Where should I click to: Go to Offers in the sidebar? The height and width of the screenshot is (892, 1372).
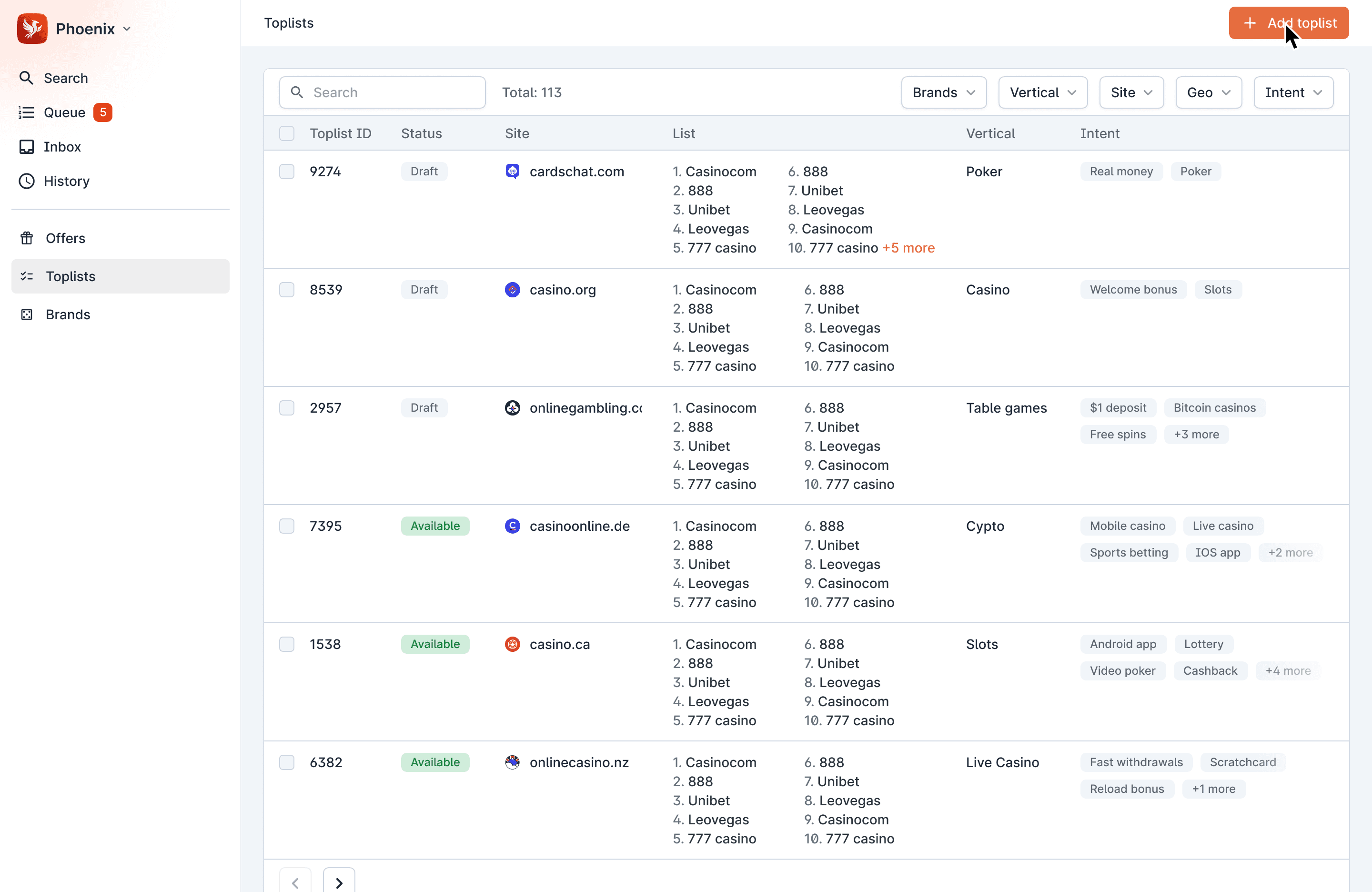[x=65, y=238]
